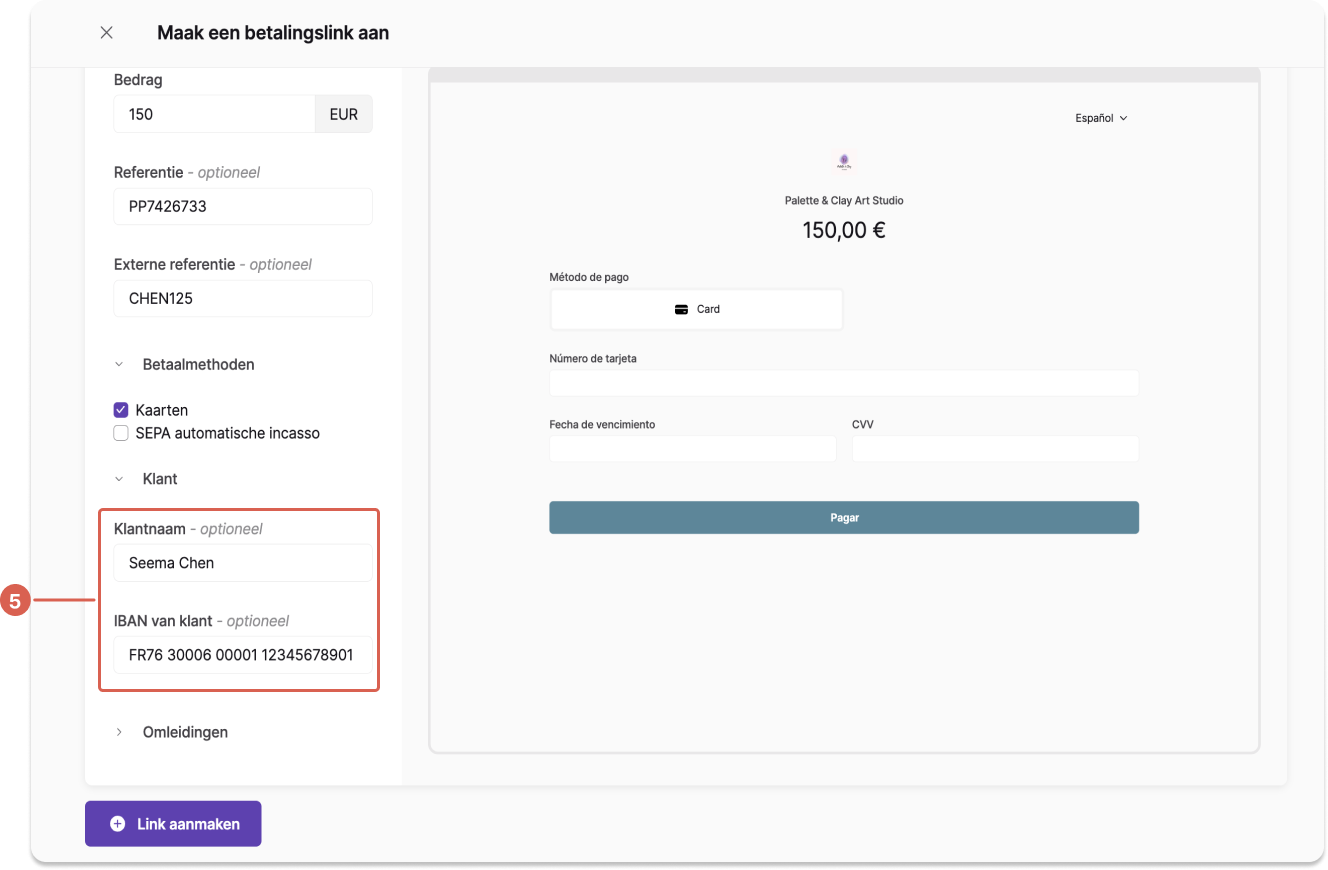Click the CVV input field
The height and width of the screenshot is (870, 1328).
click(995, 449)
